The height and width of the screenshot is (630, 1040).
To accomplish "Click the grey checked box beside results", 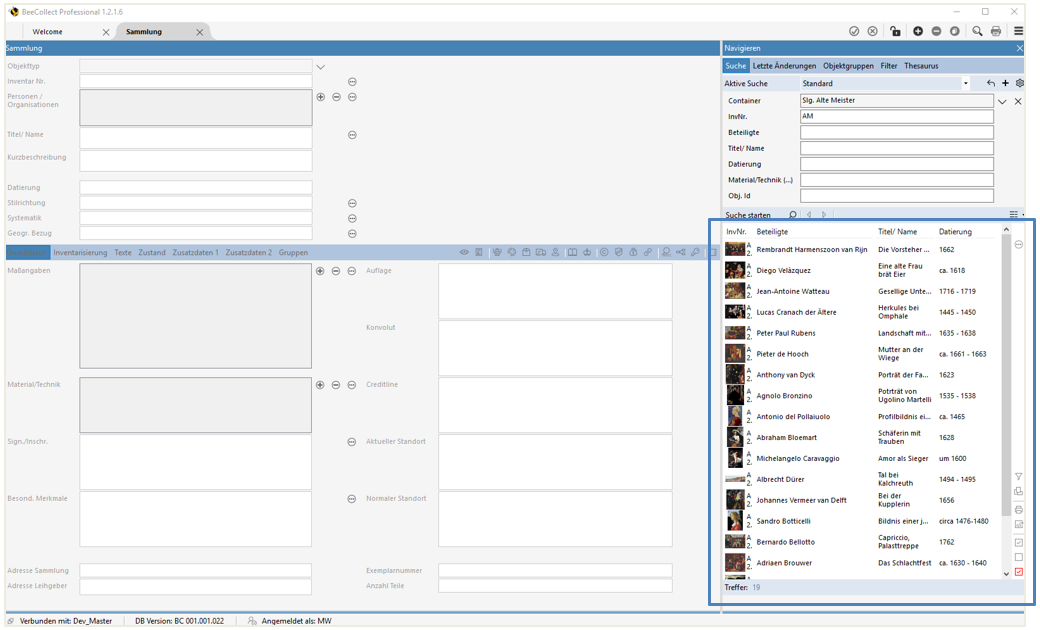I will tap(1019, 542).
